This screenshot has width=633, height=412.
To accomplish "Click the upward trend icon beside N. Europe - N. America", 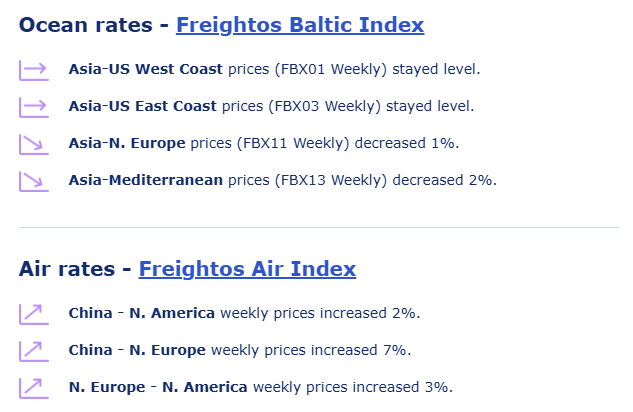I will (33, 388).
